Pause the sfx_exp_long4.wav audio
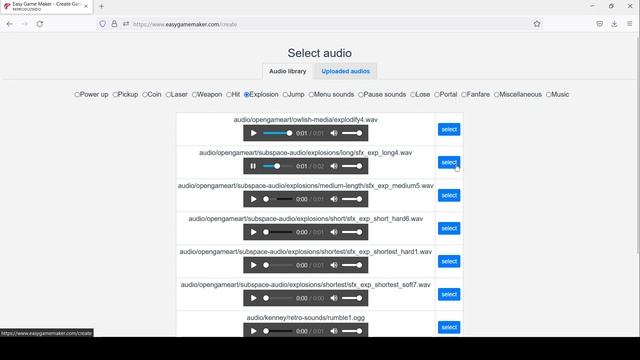The height and width of the screenshot is (360, 640). tap(253, 166)
